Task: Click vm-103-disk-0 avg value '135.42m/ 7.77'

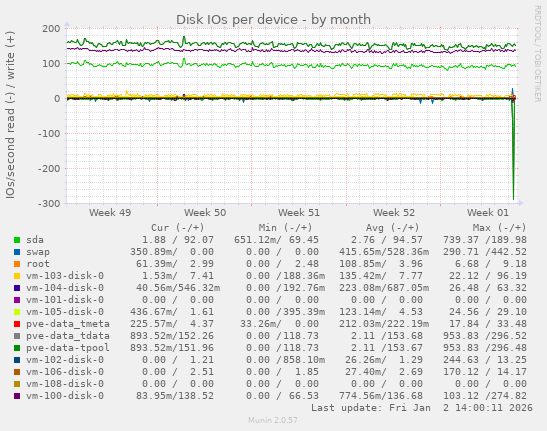Action: pyautogui.click(x=381, y=276)
